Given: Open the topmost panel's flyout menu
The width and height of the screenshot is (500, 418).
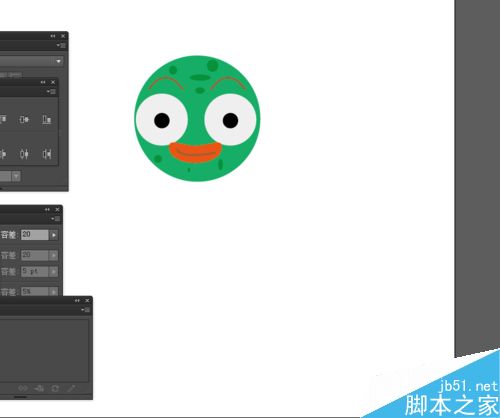Looking at the screenshot, I should (x=61, y=45).
